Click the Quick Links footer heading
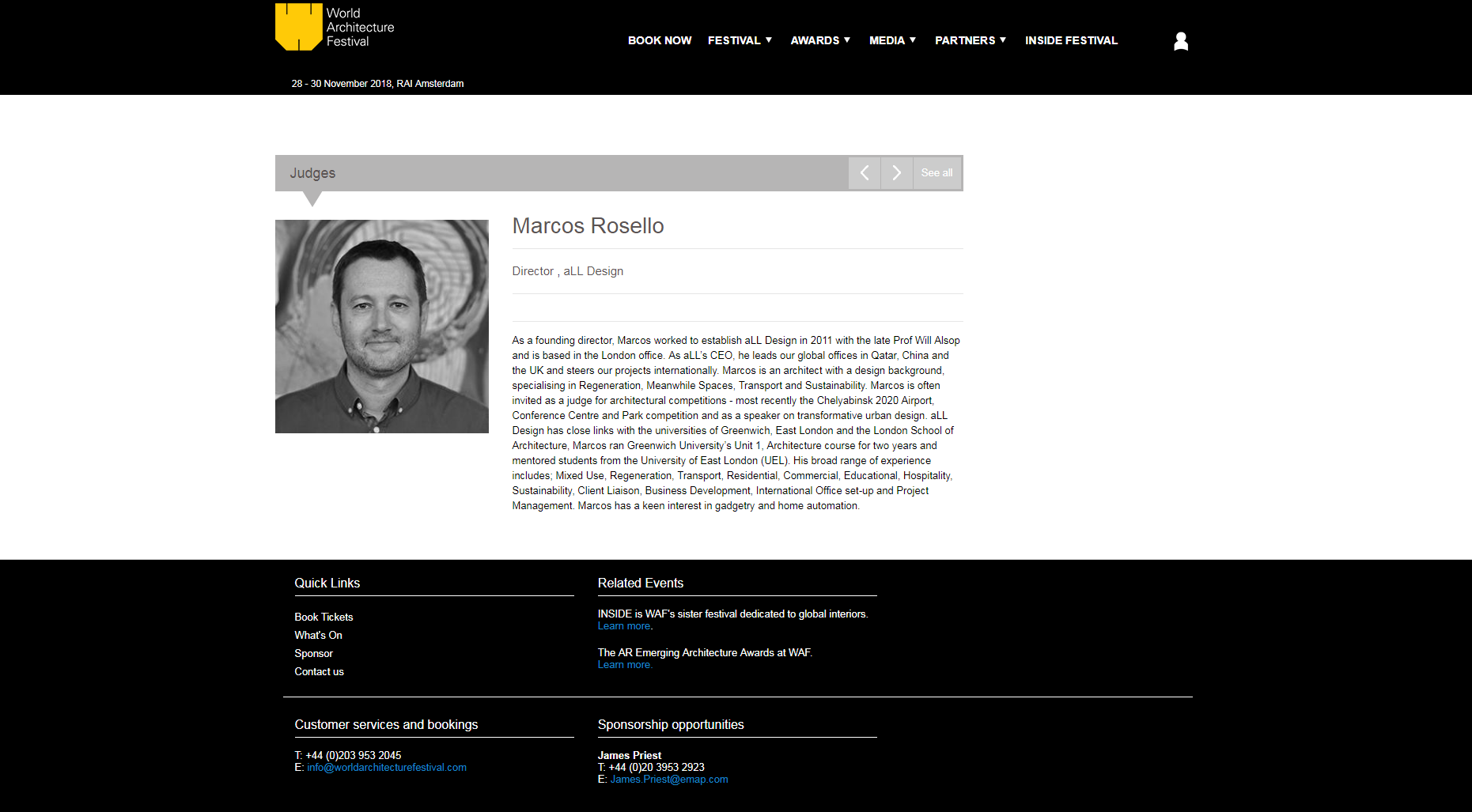 (327, 584)
